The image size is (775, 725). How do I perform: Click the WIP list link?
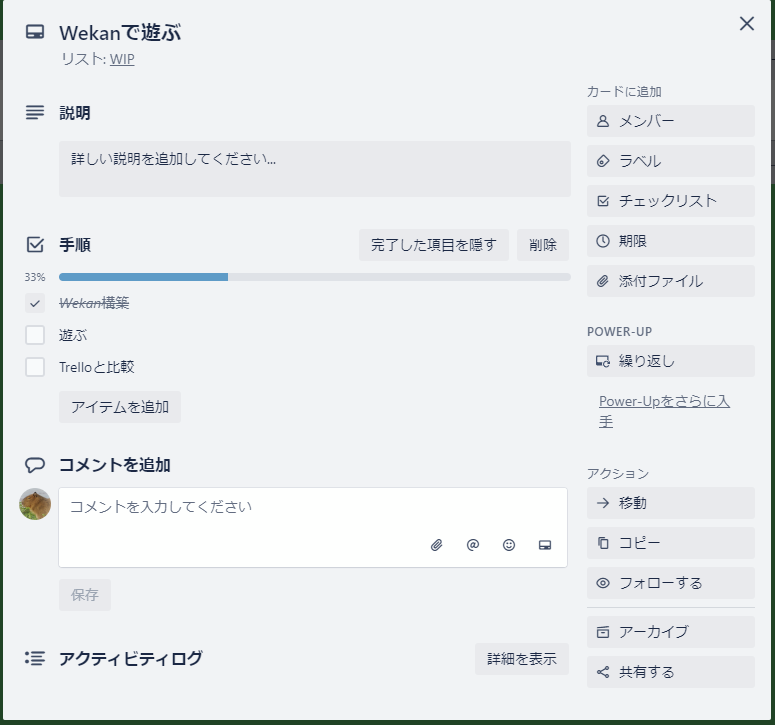[x=122, y=59]
